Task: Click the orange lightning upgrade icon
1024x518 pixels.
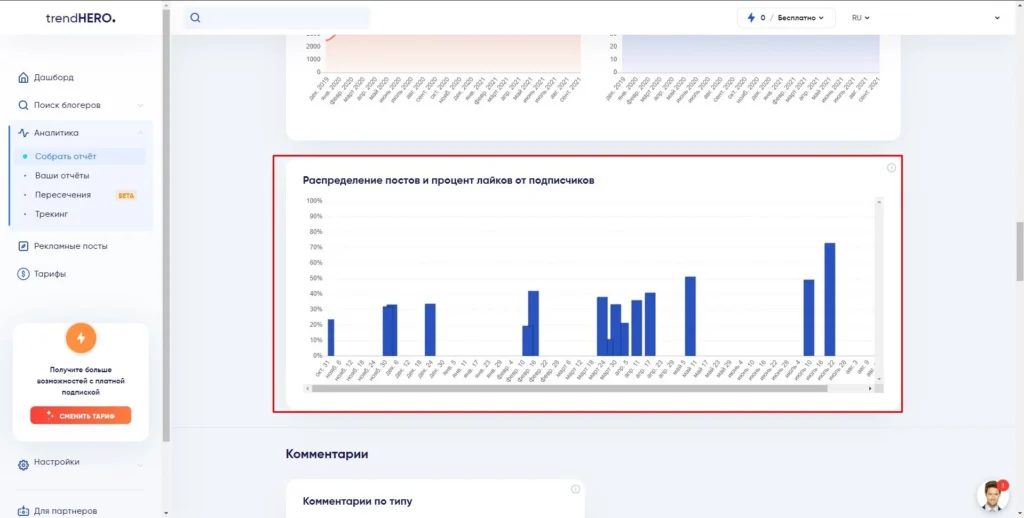Action: pyautogui.click(x=81, y=338)
